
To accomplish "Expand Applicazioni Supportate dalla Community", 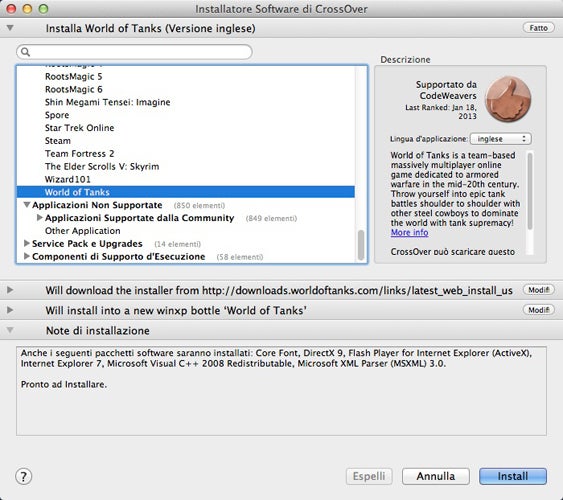I will 39,218.
